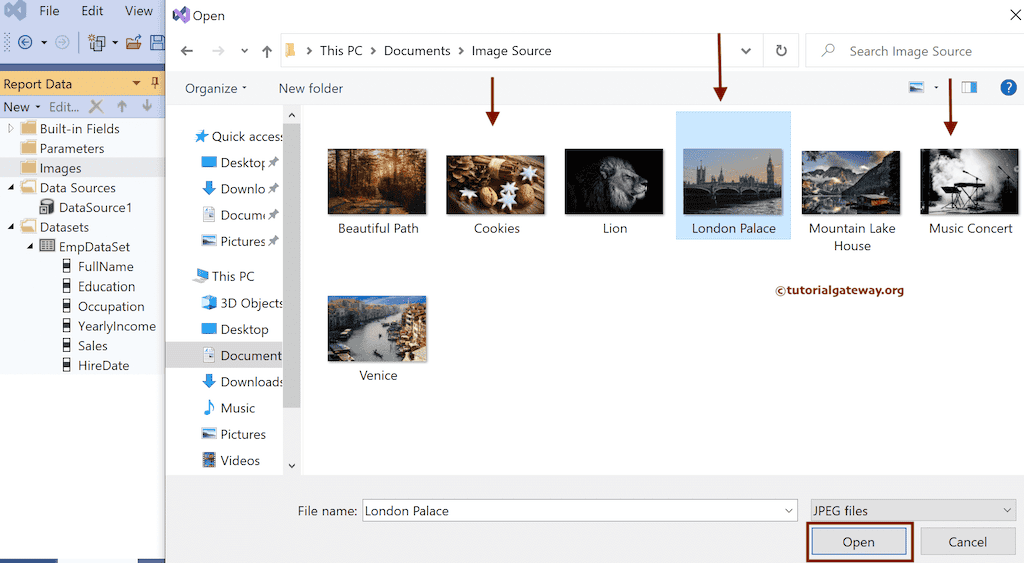Click This PC in address breadcrumb
Viewport: 1024px width, 563px height.
pos(341,51)
